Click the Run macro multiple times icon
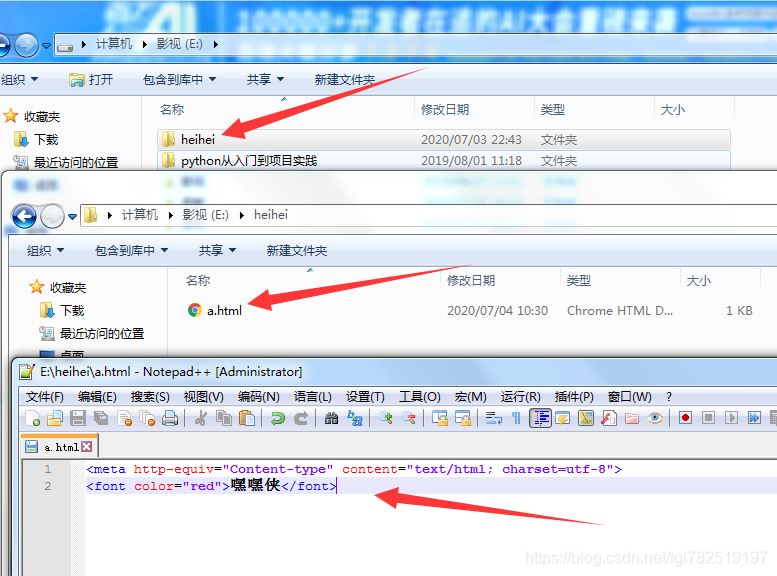The image size is (777, 576). (x=754, y=418)
